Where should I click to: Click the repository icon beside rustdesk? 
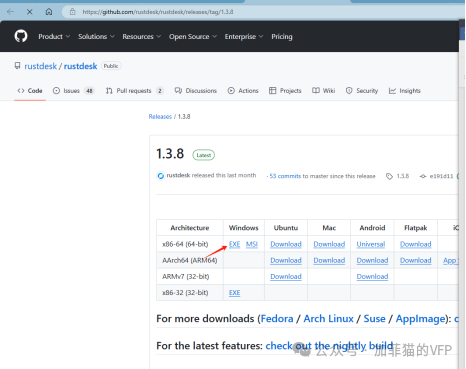pos(17,66)
